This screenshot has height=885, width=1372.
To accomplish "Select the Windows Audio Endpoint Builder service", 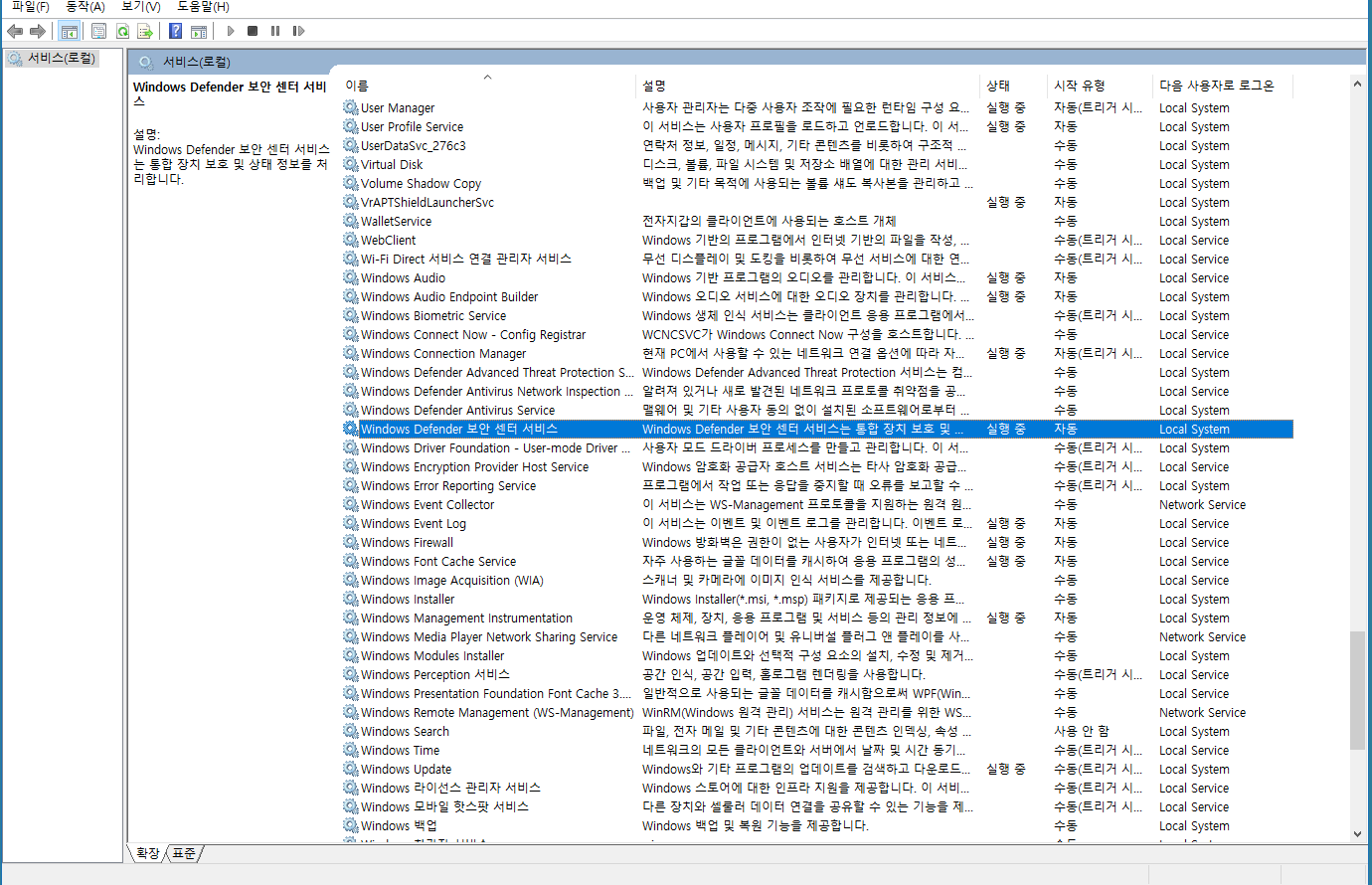I will [x=817, y=296].
